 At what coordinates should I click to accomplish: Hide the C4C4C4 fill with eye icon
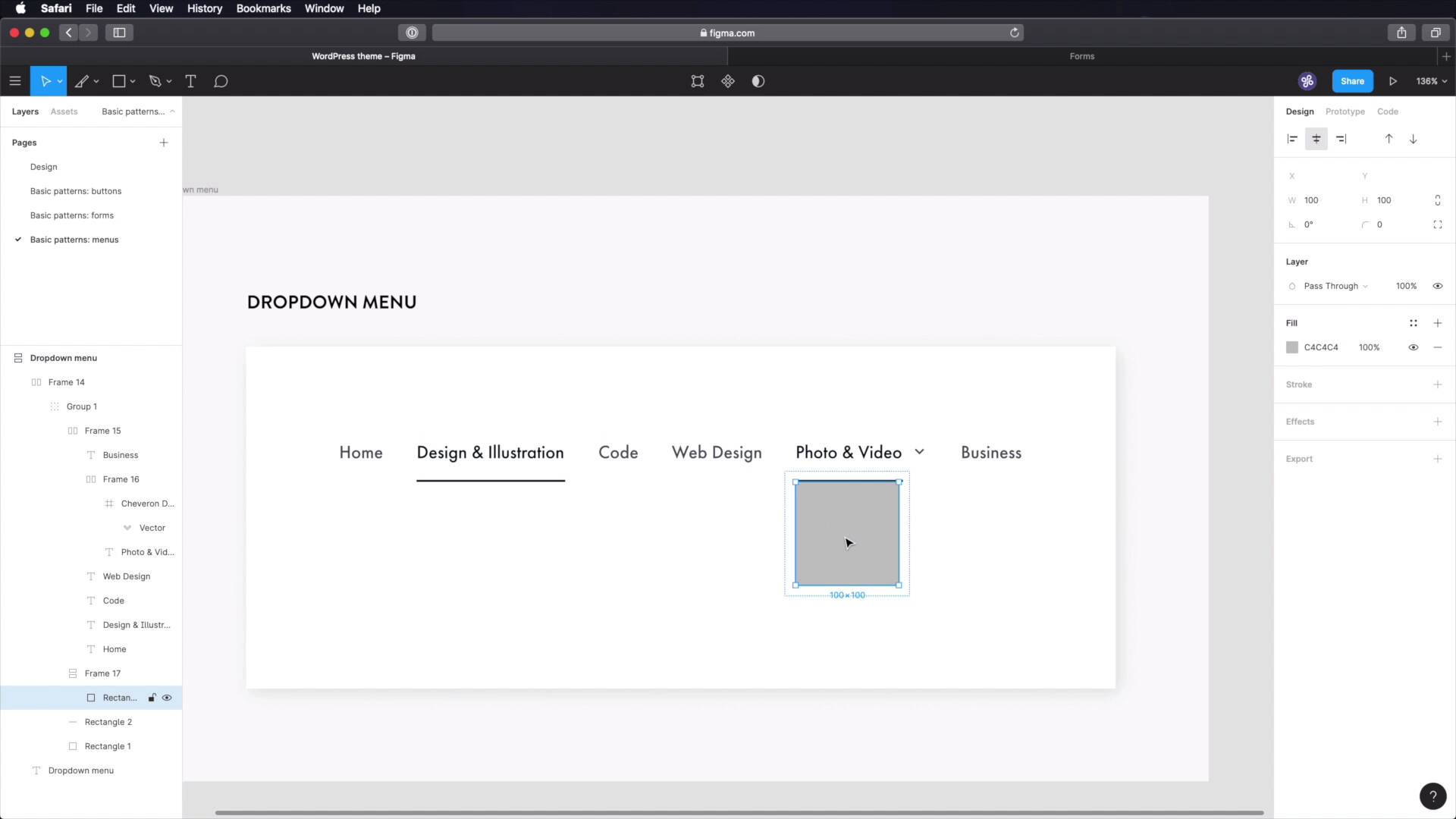(x=1413, y=347)
